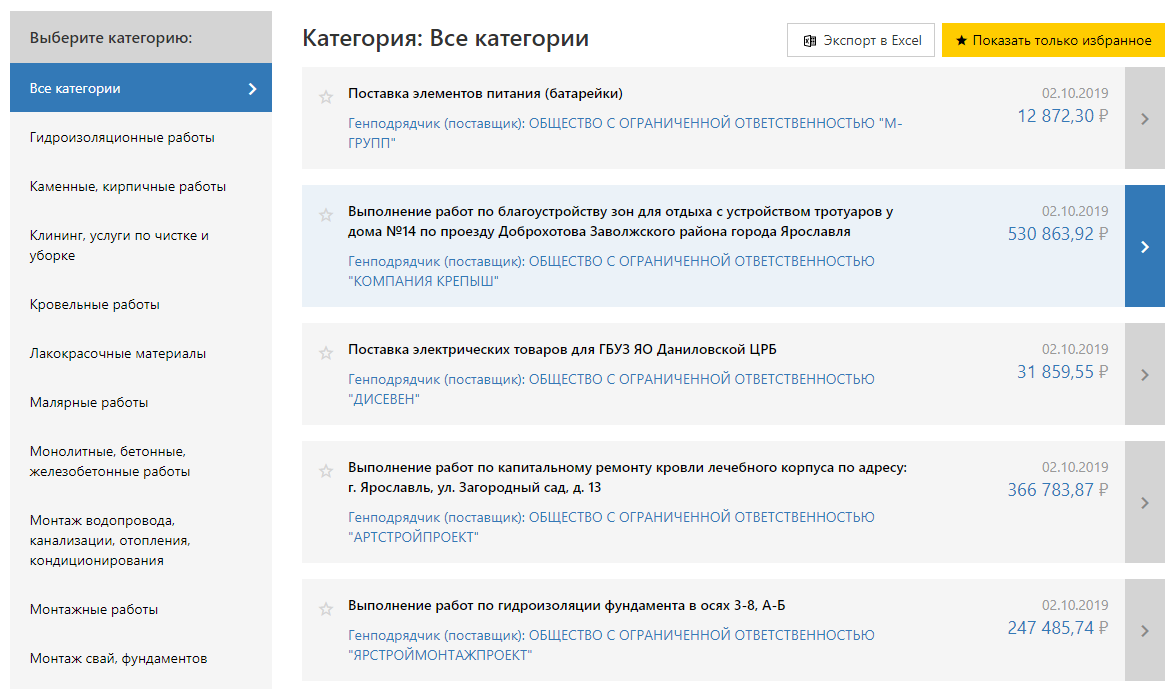Image resolution: width=1175 pixels, height=689 pixels.
Task: Click Экспорт в Excel button
Action: 861,40
